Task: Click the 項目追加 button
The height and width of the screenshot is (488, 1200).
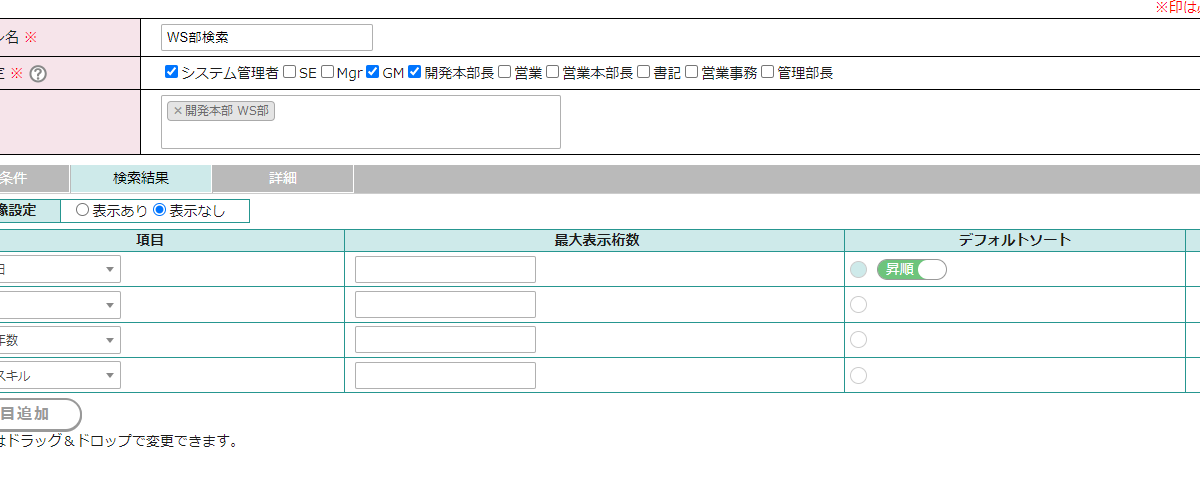Action: (30, 414)
